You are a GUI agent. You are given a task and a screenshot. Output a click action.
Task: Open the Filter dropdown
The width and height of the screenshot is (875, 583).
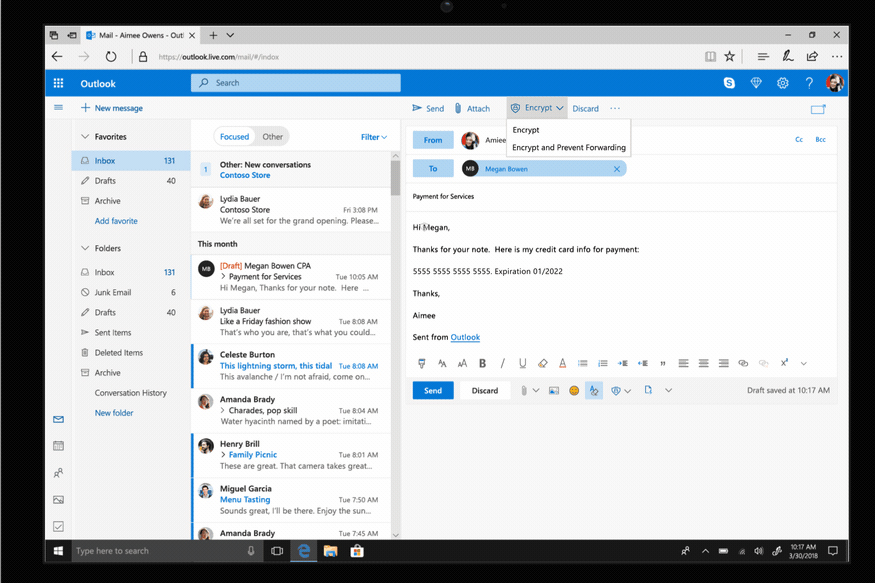point(373,137)
